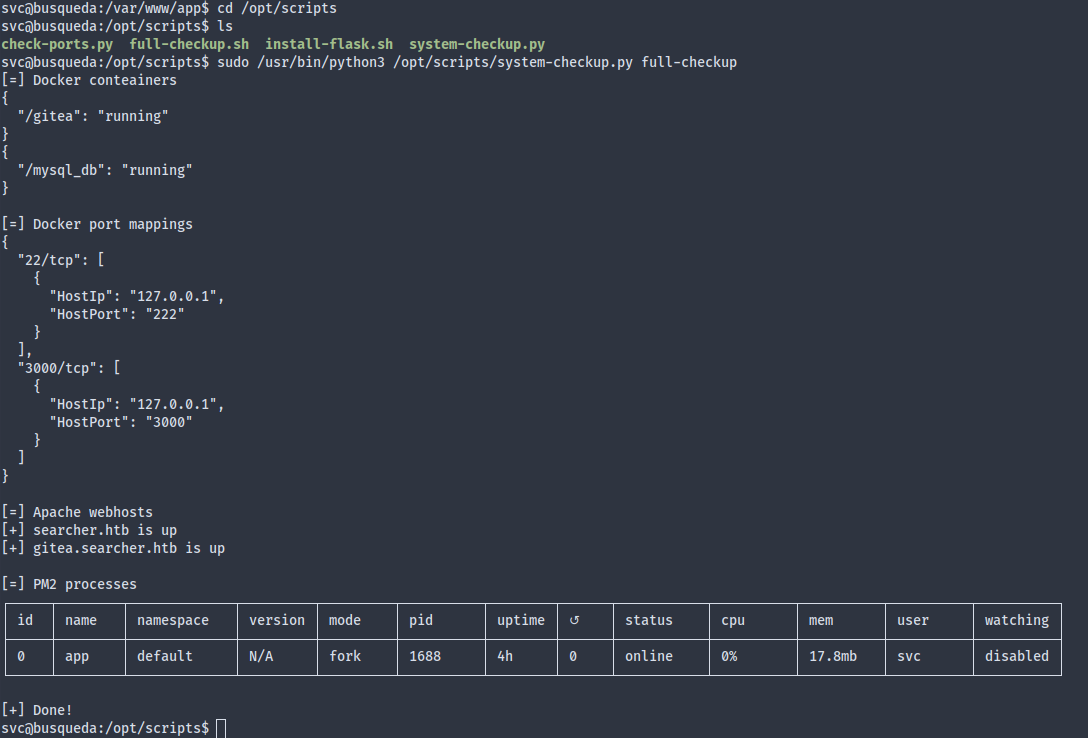Click green system-checkup.py in ls output
Image resolution: width=1088 pixels, height=738 pixels.
pos(477,44)
